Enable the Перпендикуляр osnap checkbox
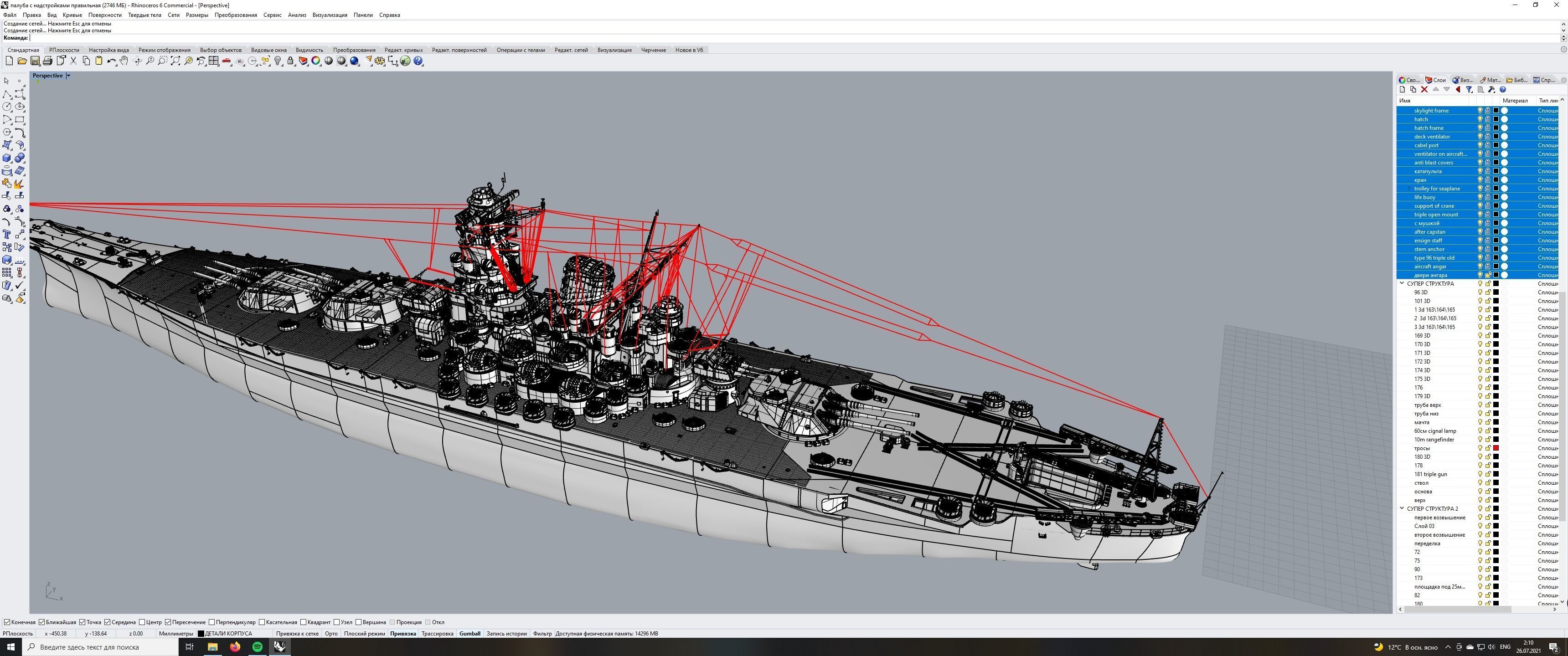Viewport: 1568px width, 656px height. tap(212, 622)
